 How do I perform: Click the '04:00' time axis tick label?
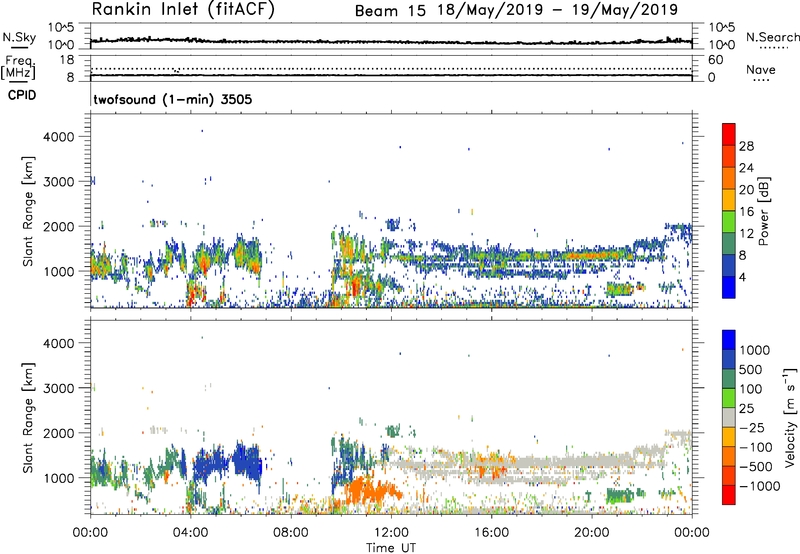(190, 533)
